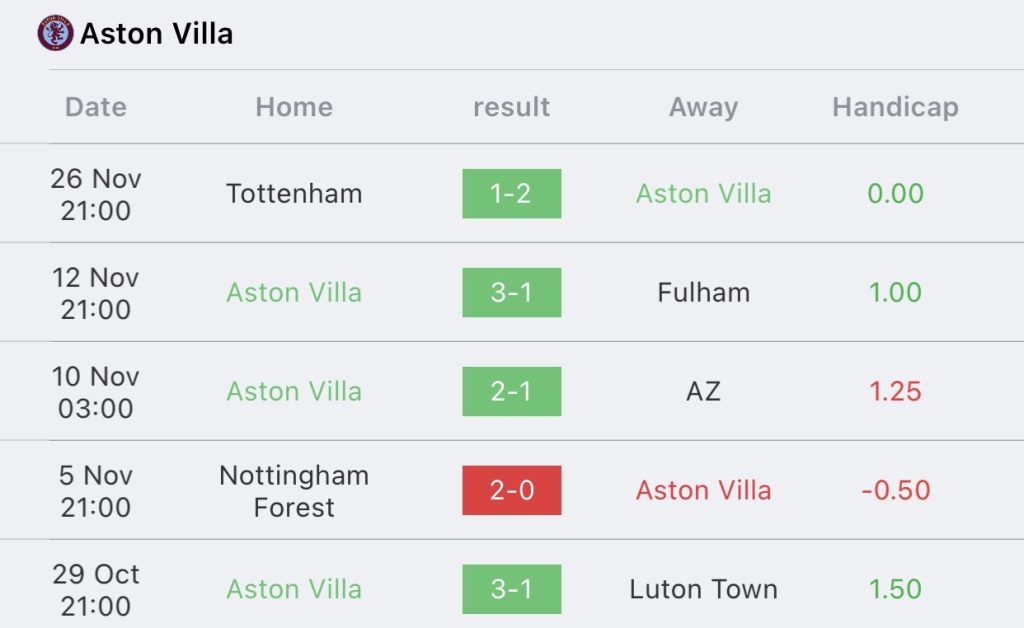The width and height of the screenshot is (1024, 628).
Task: Click the result column header
Action: [511, 107]
